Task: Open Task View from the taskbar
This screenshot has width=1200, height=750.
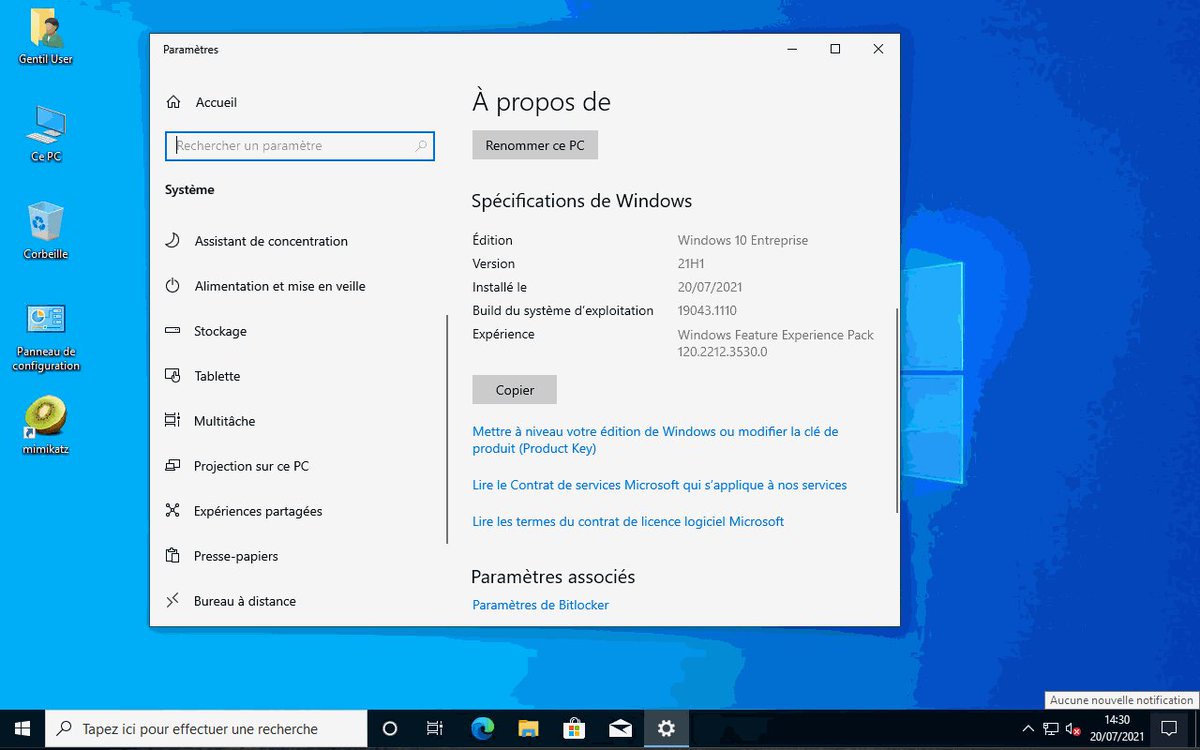Action: (x=434, y=729)
